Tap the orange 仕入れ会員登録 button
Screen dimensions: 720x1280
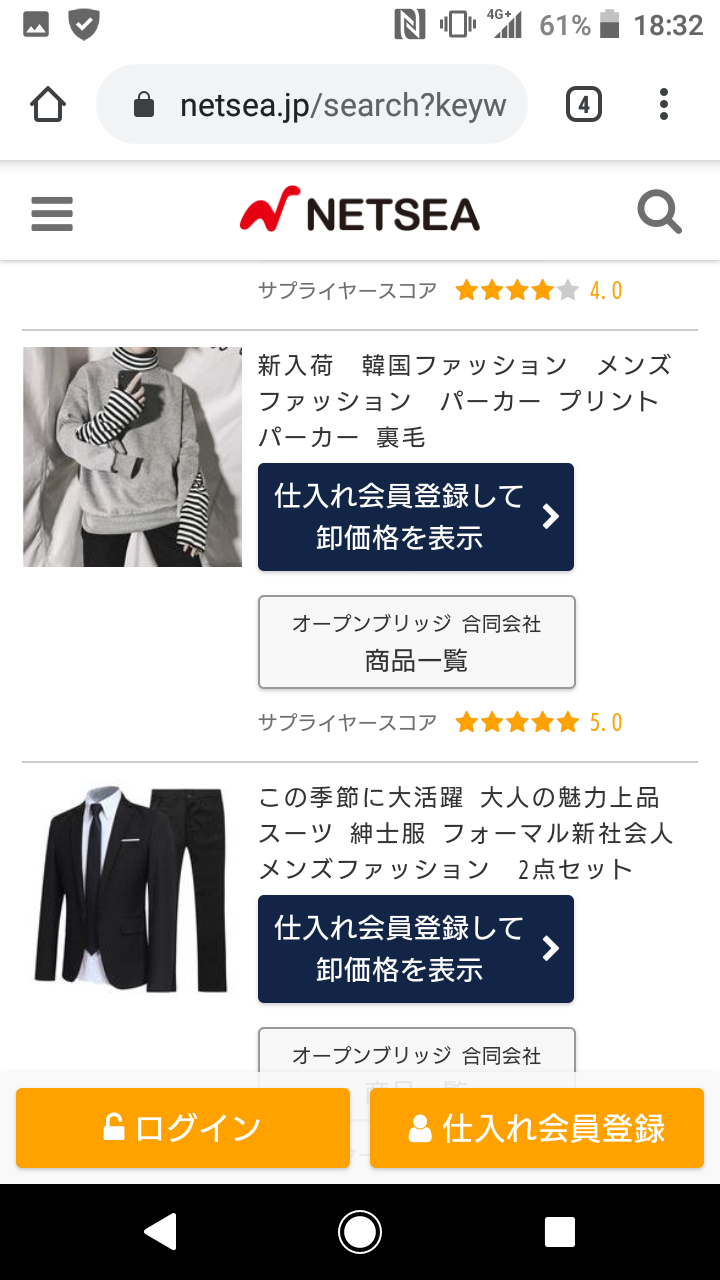click(x=537, y=1128)
